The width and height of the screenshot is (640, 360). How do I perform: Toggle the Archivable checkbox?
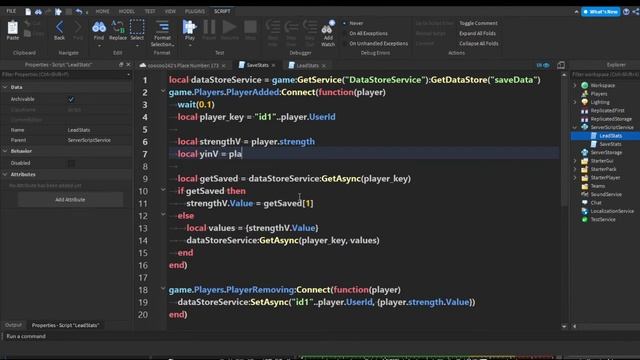[71, 99]
